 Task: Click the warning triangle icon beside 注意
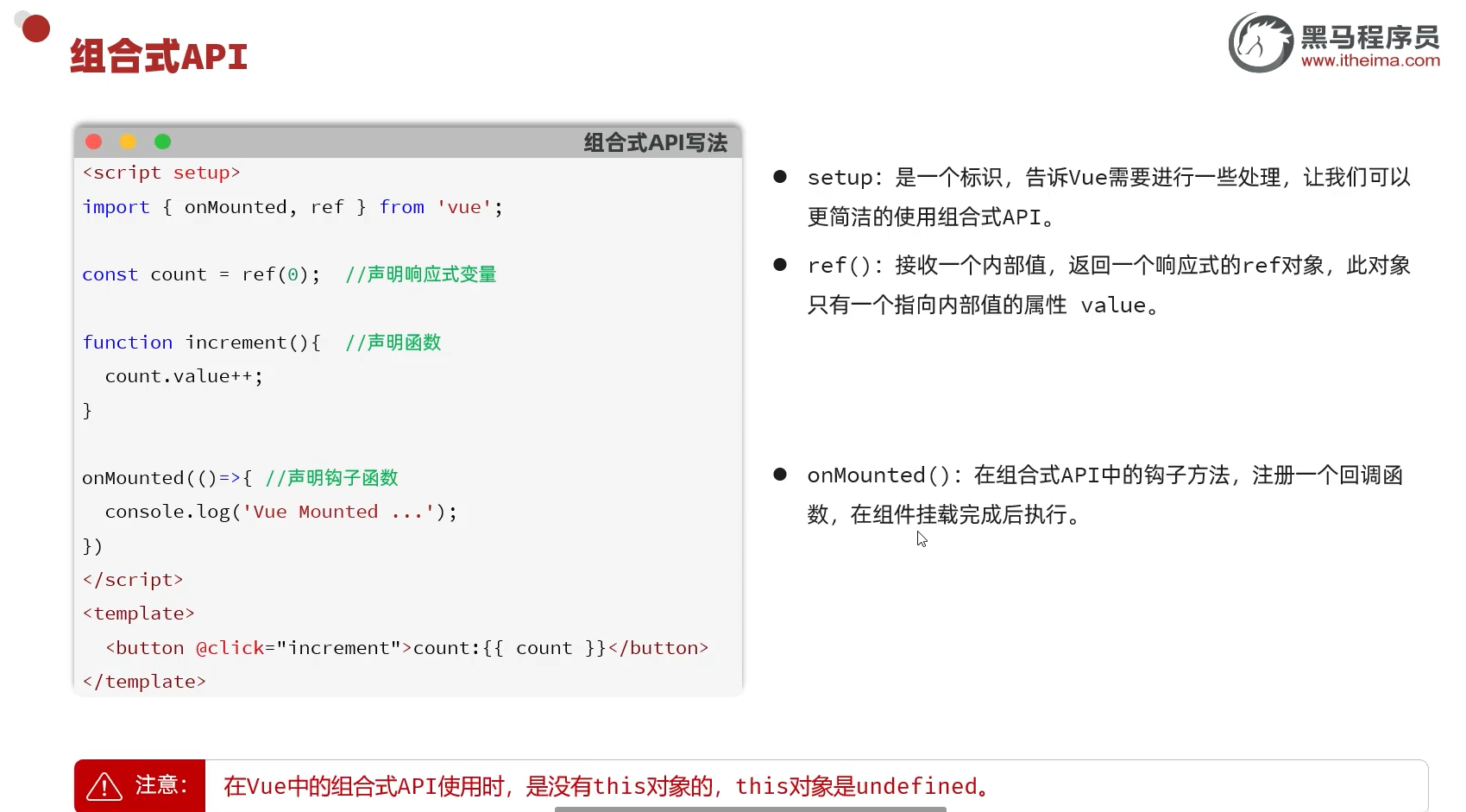(104, 786)
